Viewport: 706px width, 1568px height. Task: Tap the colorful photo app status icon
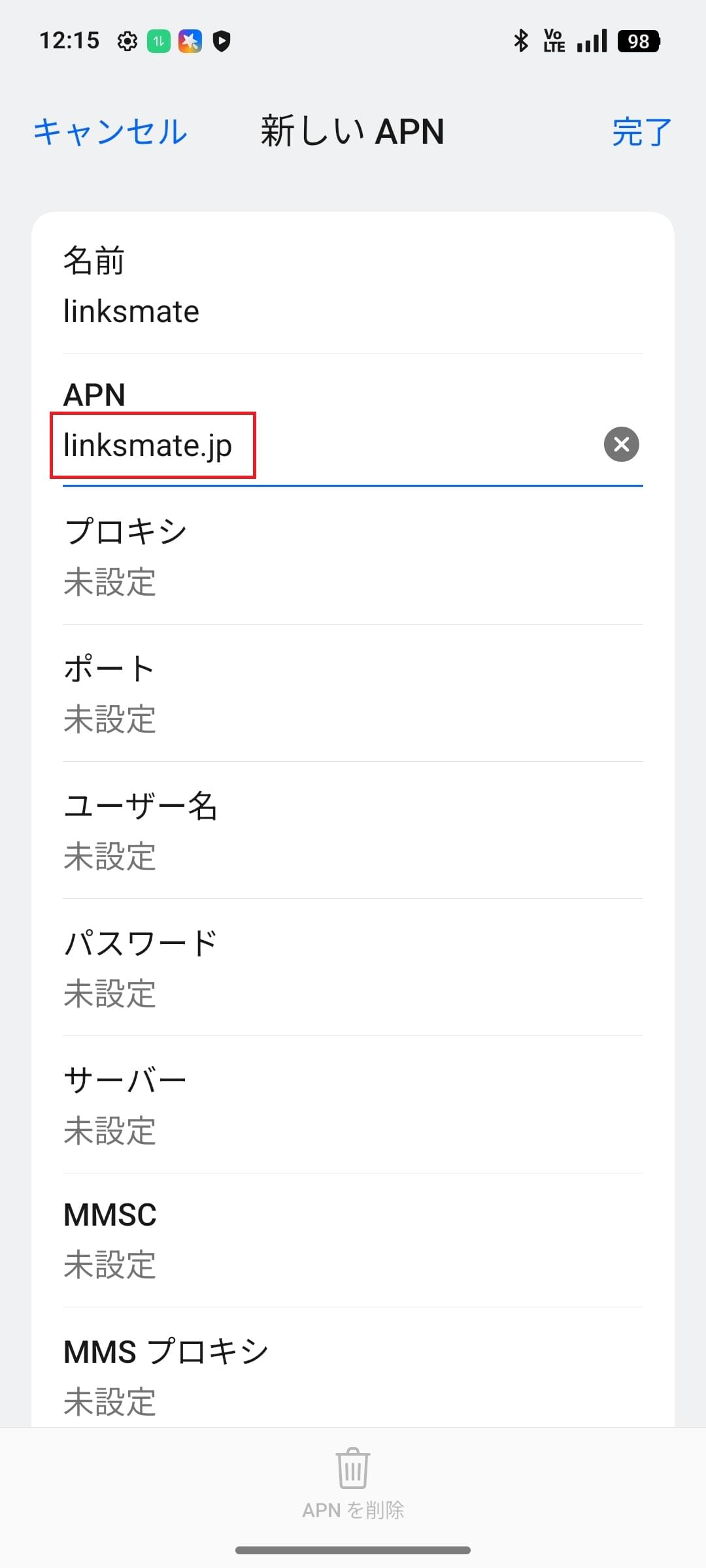[190, 41]
